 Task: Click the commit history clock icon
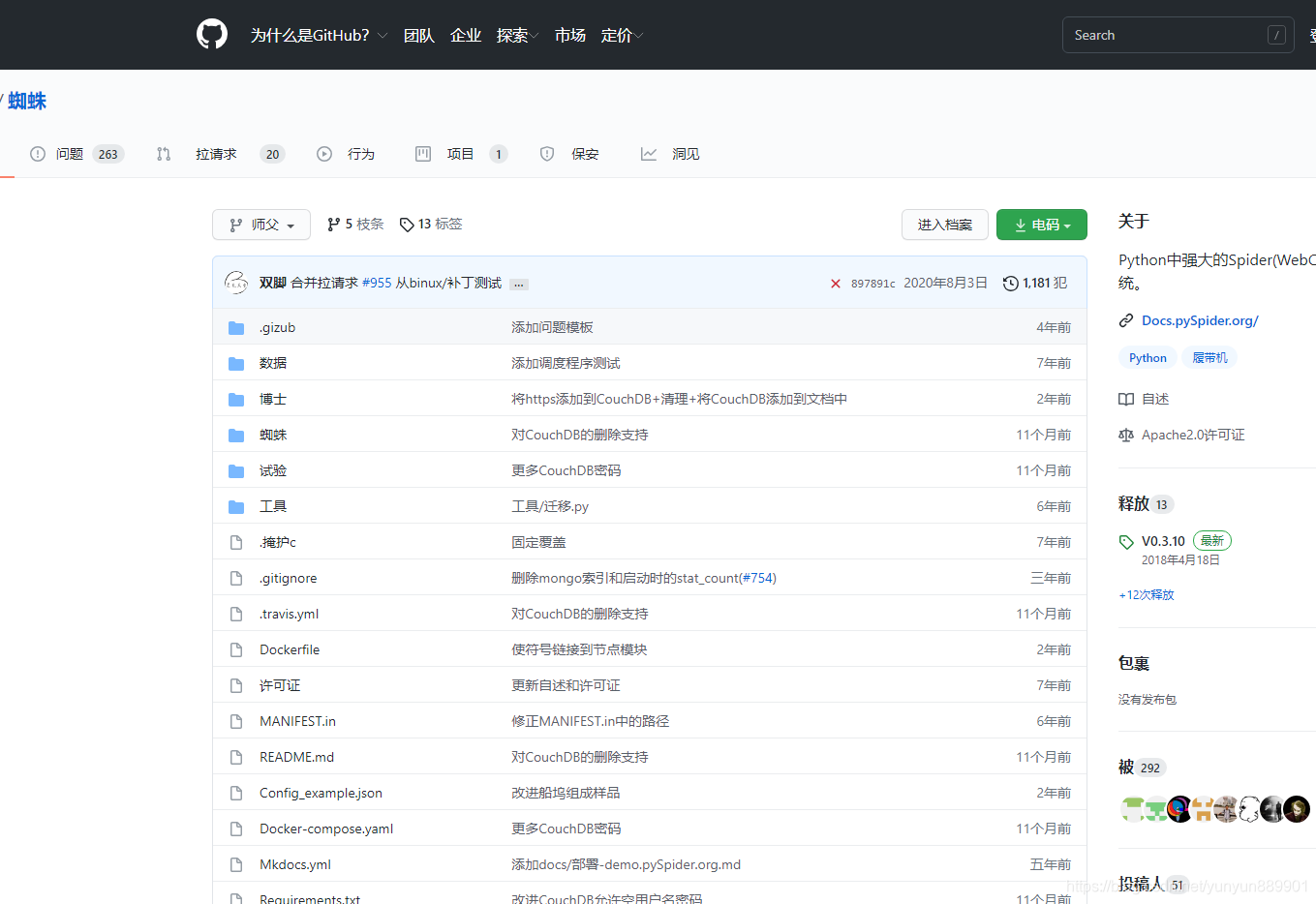click(x=1011, y=284)
